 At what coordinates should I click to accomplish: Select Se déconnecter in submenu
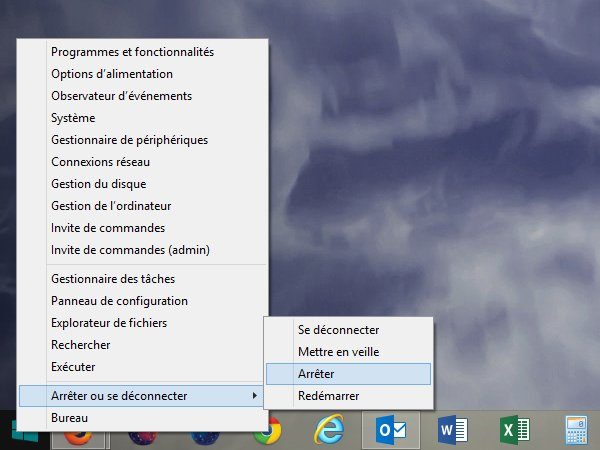point(348,330)
